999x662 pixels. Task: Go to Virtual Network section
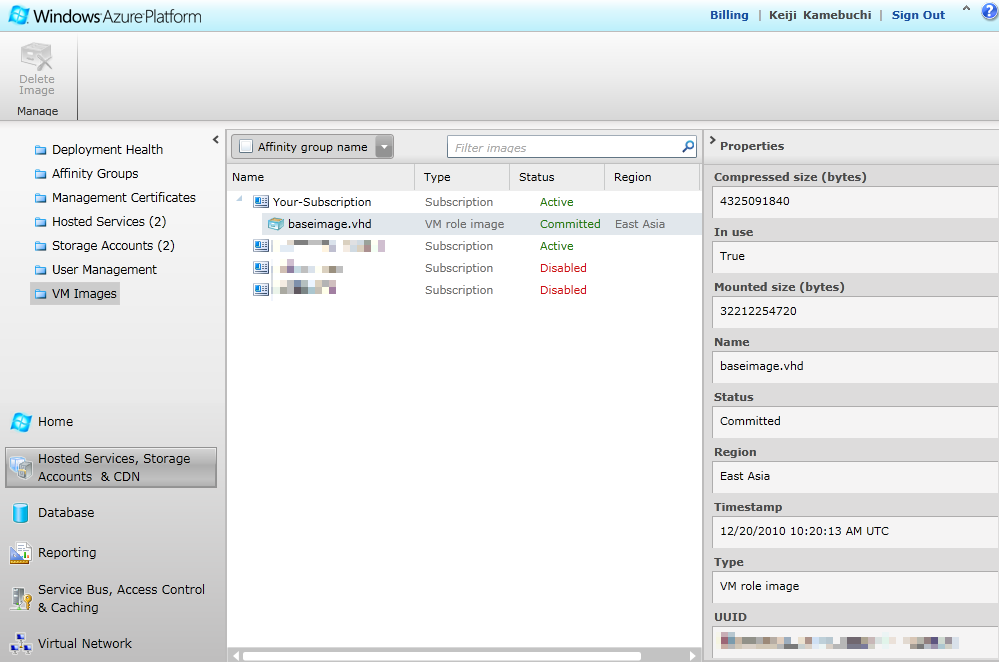[84, 644]
